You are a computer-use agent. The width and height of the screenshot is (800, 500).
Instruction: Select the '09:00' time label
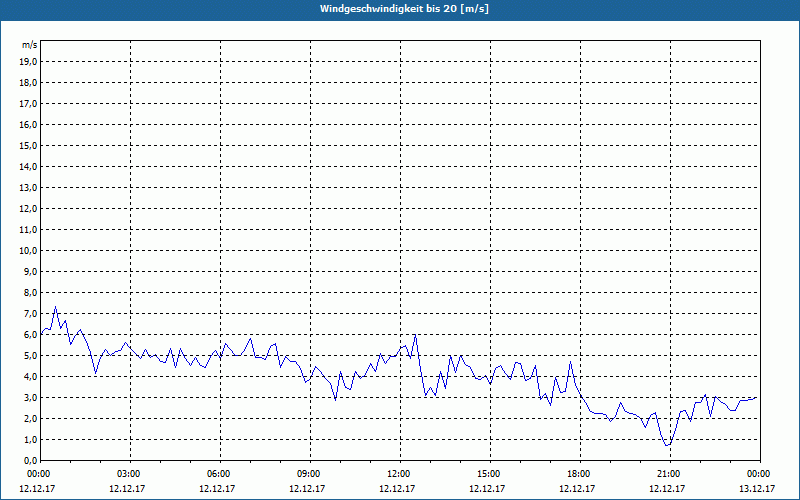[309, 474]
